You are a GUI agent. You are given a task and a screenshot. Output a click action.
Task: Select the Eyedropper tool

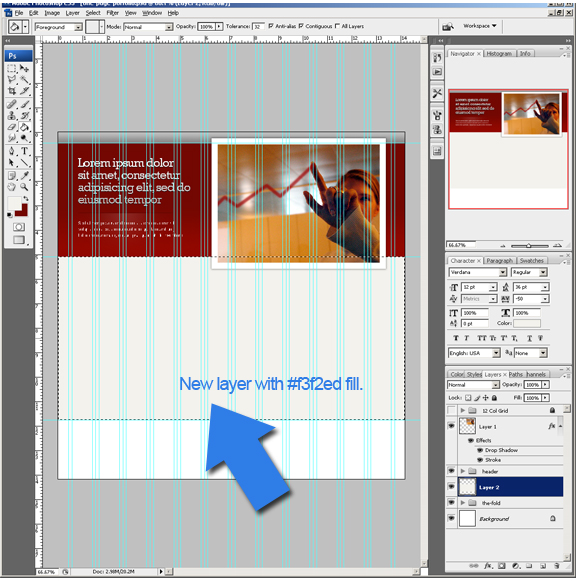tap(24, 176)
